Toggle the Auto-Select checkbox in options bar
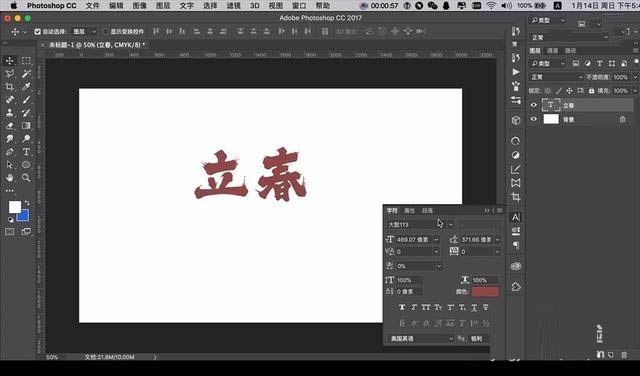The width and height of the screenshot is (640, 376). coord(38,31)
